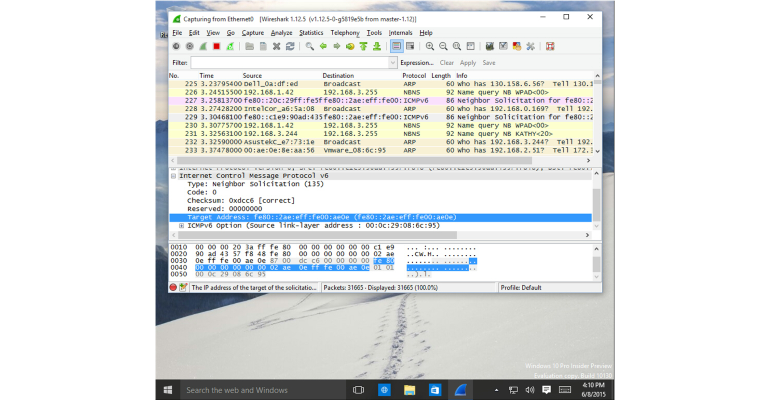This screenshot has height=400, width=770.
Task: Open the coloring rules icon
Action: [x=517, y=46]
